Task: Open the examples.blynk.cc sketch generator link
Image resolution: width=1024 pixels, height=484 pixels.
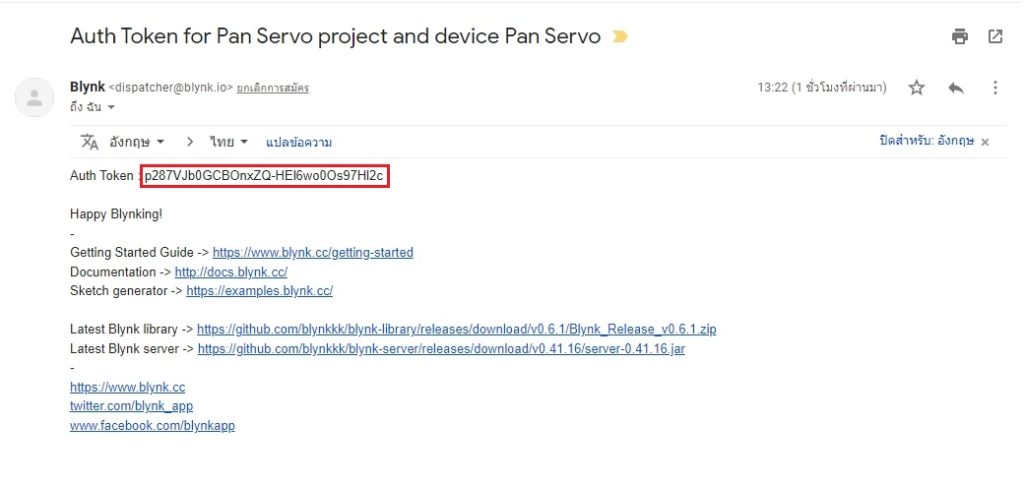Action: [259, 291]
